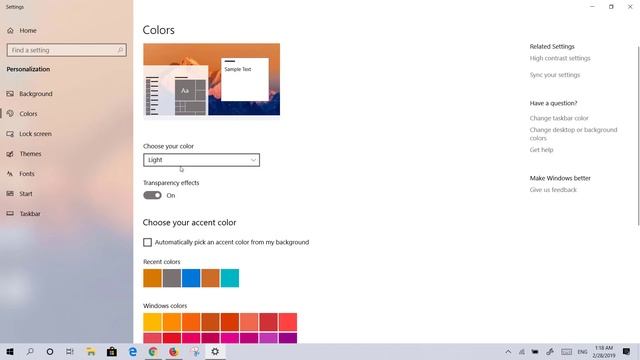The height and width of the screenshot is (360, 640).
Task: Open High contrast settings link
Action: [x=560, y=58]
